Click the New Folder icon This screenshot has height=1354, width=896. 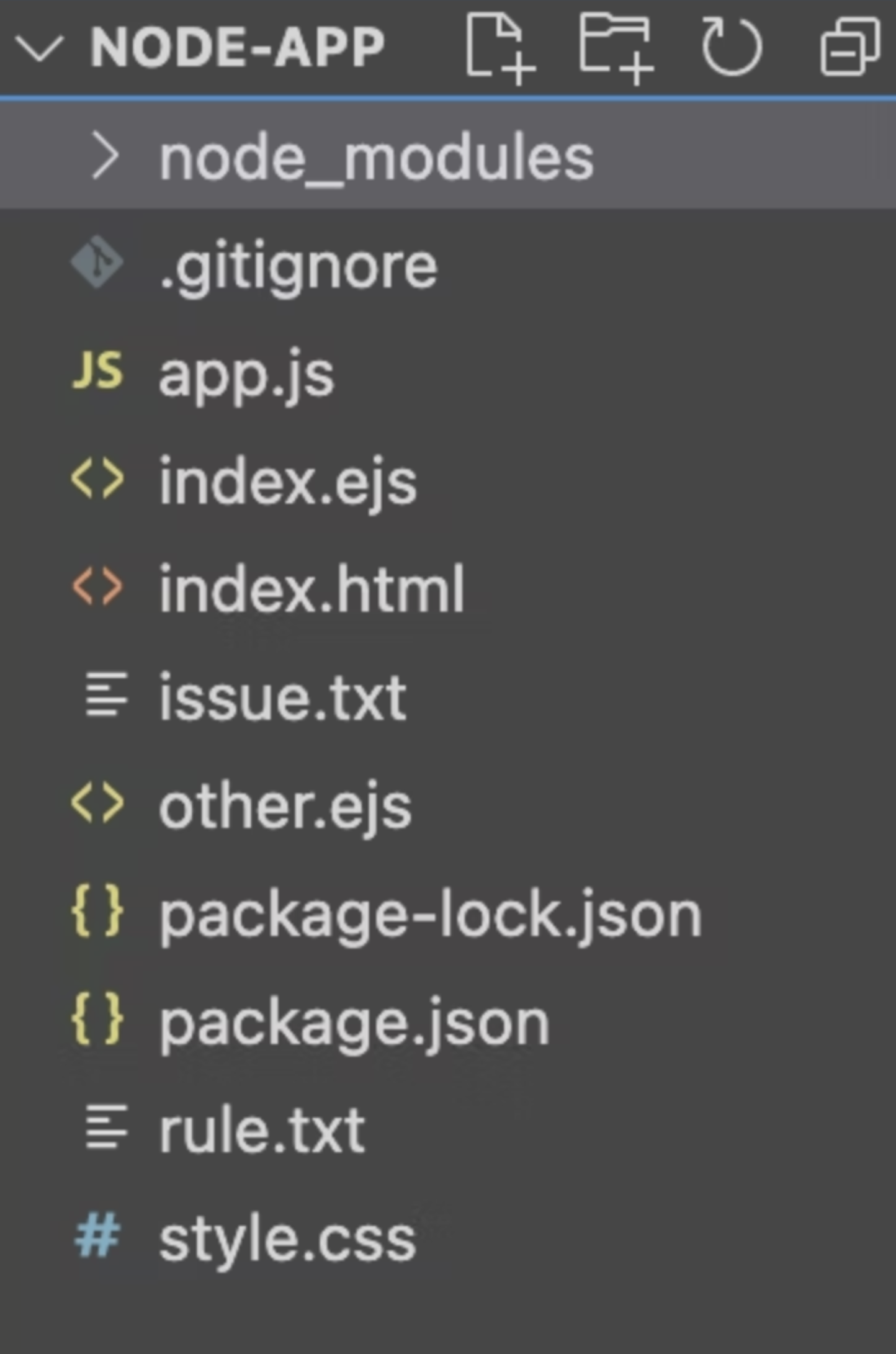click(616, 48)
